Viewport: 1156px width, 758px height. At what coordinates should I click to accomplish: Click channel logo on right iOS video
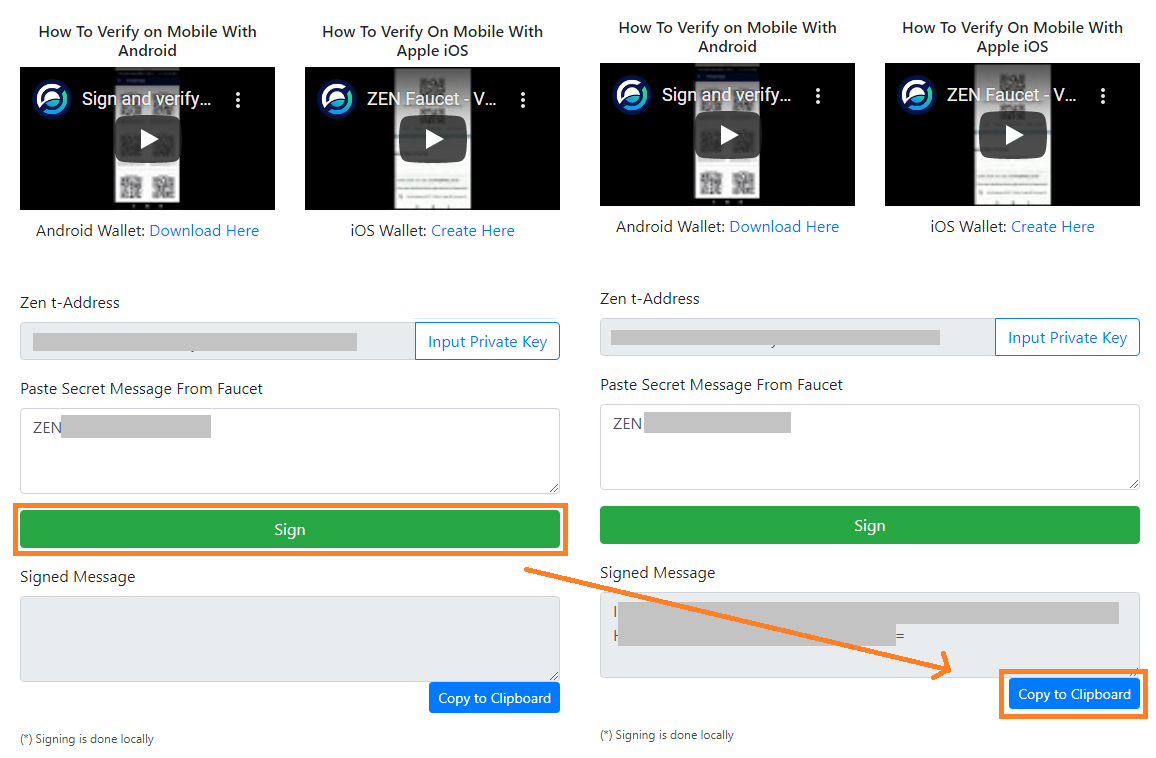click(917, 95)
